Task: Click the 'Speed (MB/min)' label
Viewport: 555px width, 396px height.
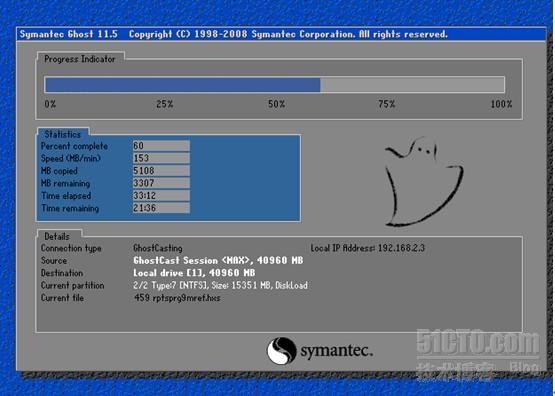Action: click(x=71, y=158)
